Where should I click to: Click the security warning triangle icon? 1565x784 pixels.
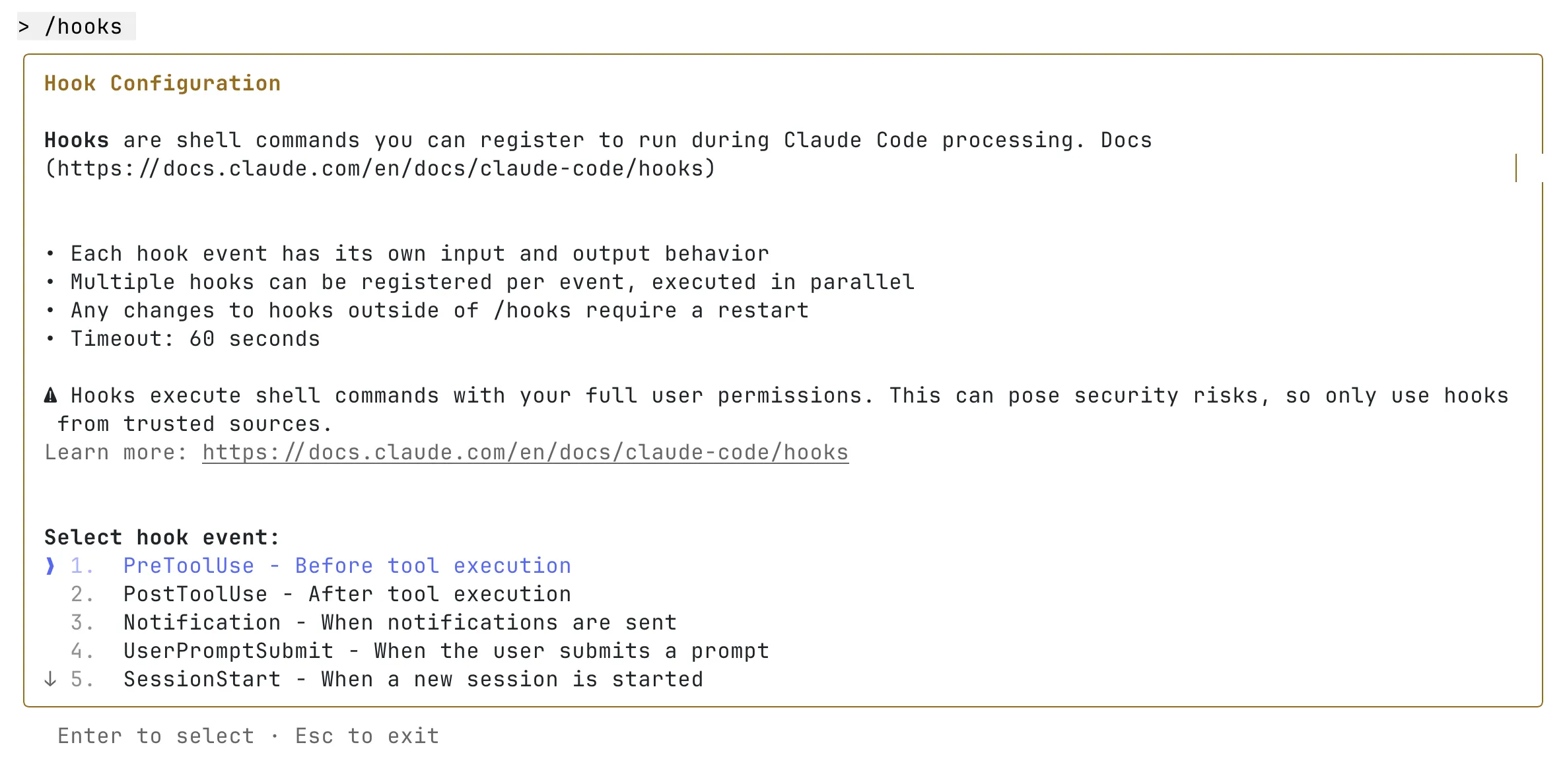(50, 396)
